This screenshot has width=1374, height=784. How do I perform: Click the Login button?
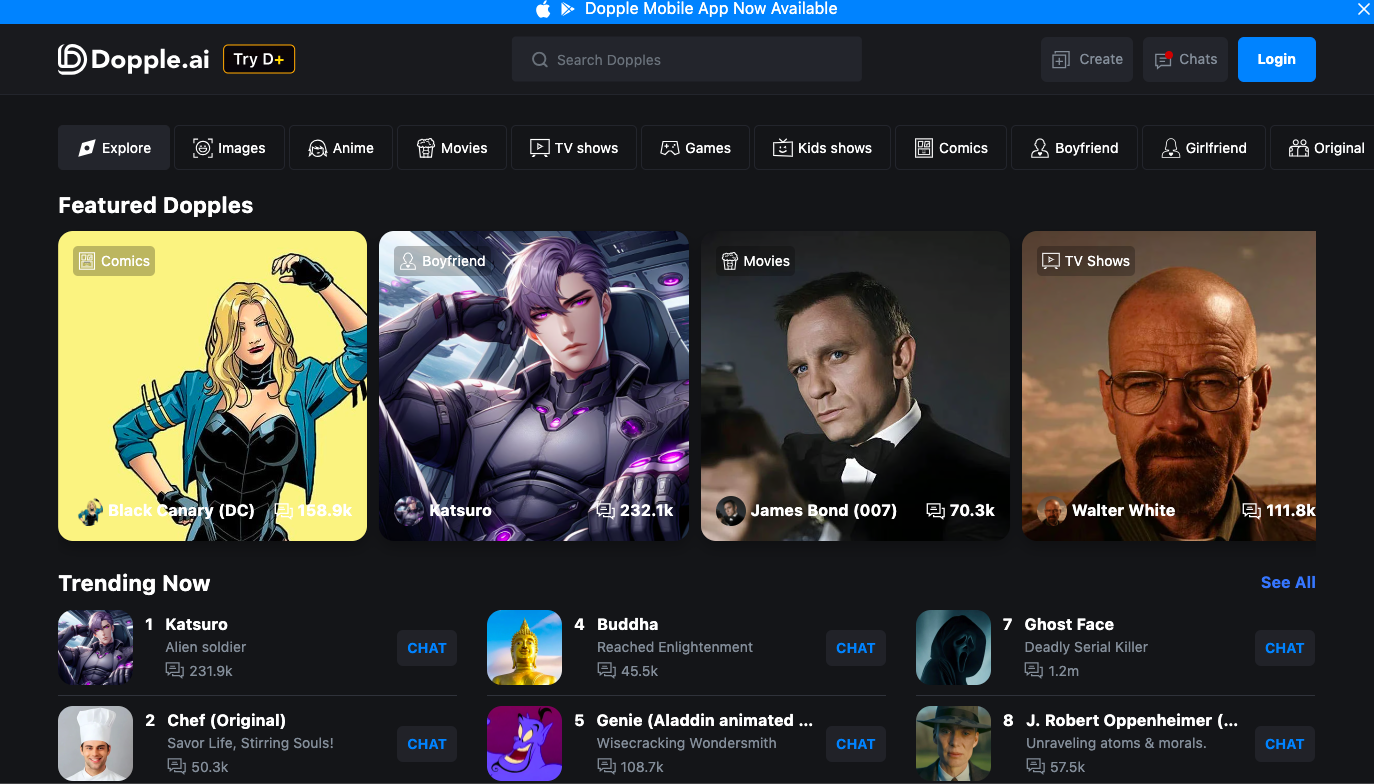tap(1276, 59)
